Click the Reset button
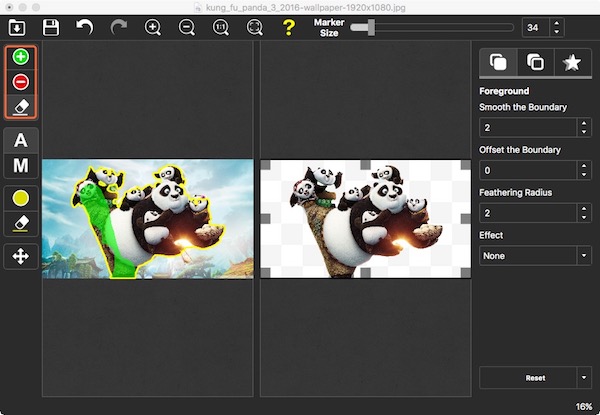 click(x=528, y=378)
